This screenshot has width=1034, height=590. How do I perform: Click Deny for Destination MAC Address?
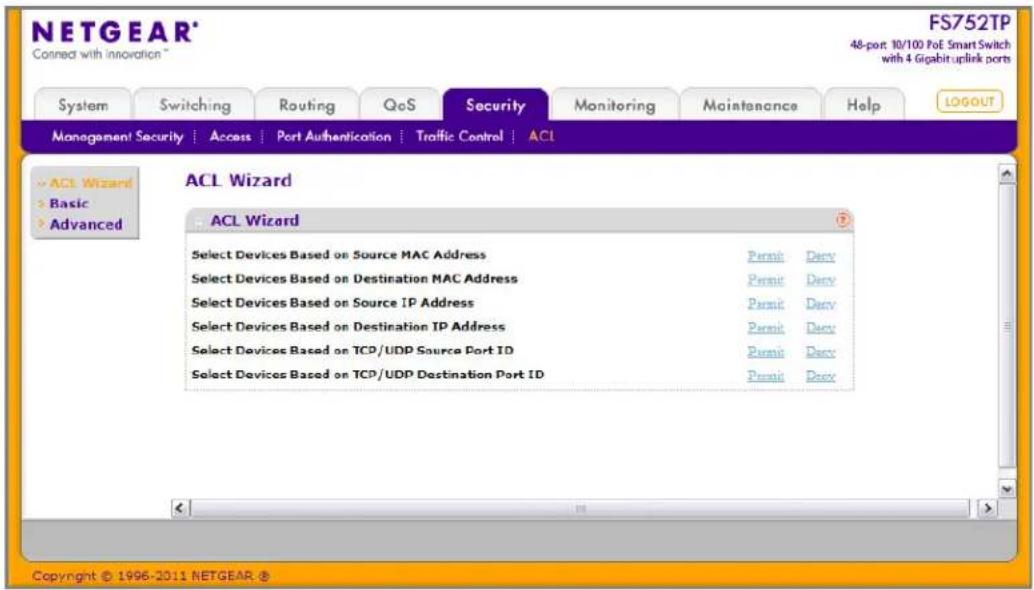point(820,280)
